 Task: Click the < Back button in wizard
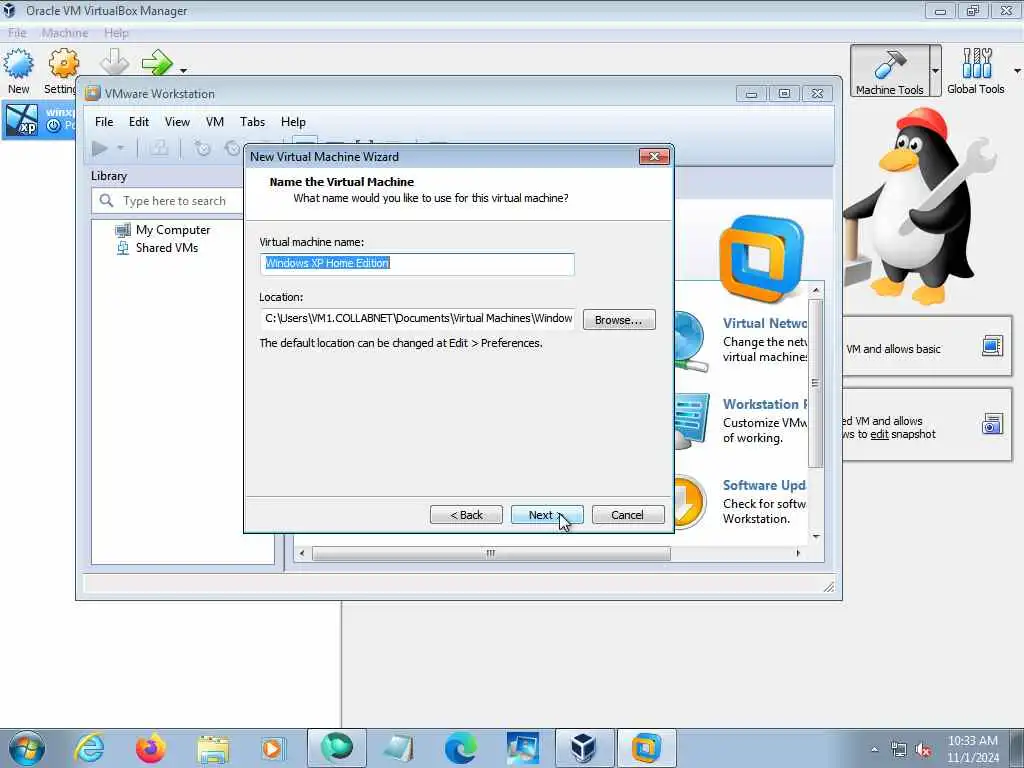click(466, 515)
